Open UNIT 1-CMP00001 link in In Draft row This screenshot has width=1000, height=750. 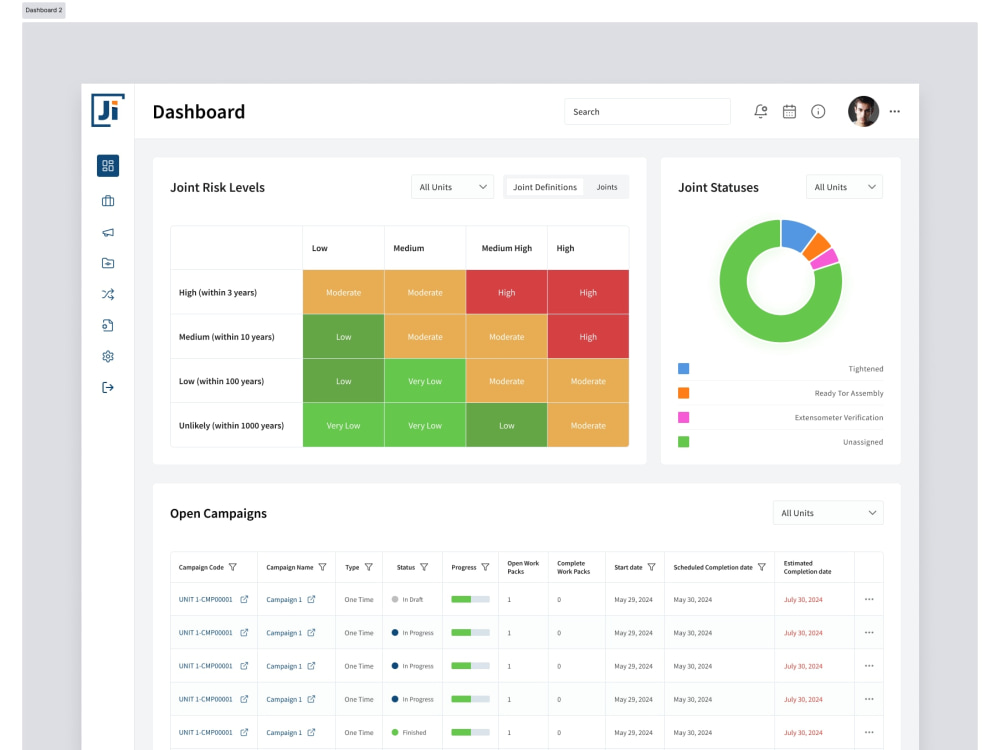coord(205,599)
